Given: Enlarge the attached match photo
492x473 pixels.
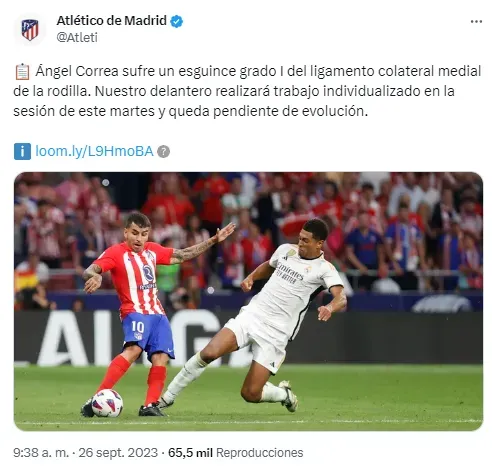Looking at the screenshot, I should click(248, 301).
